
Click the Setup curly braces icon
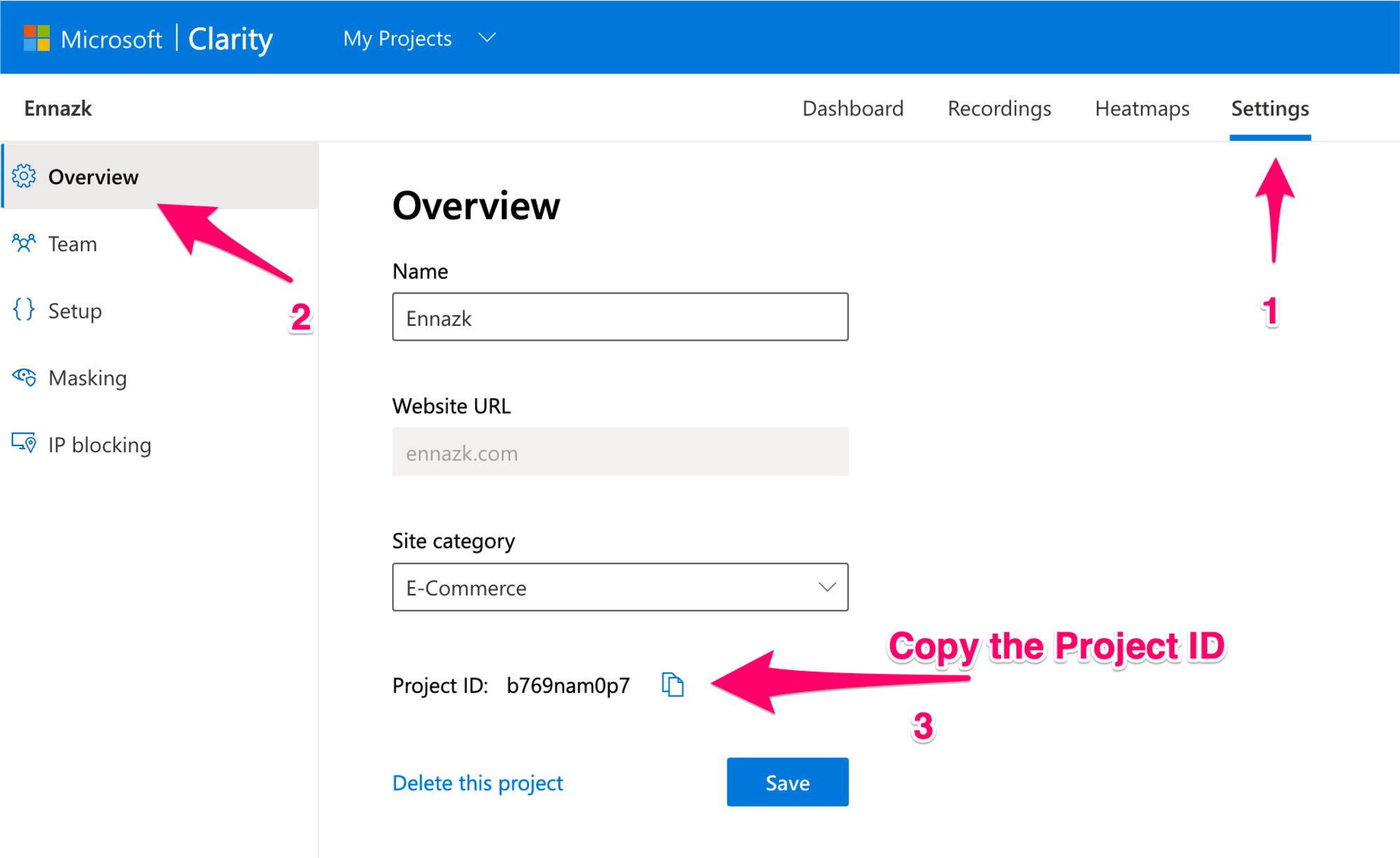coord(24,310)
